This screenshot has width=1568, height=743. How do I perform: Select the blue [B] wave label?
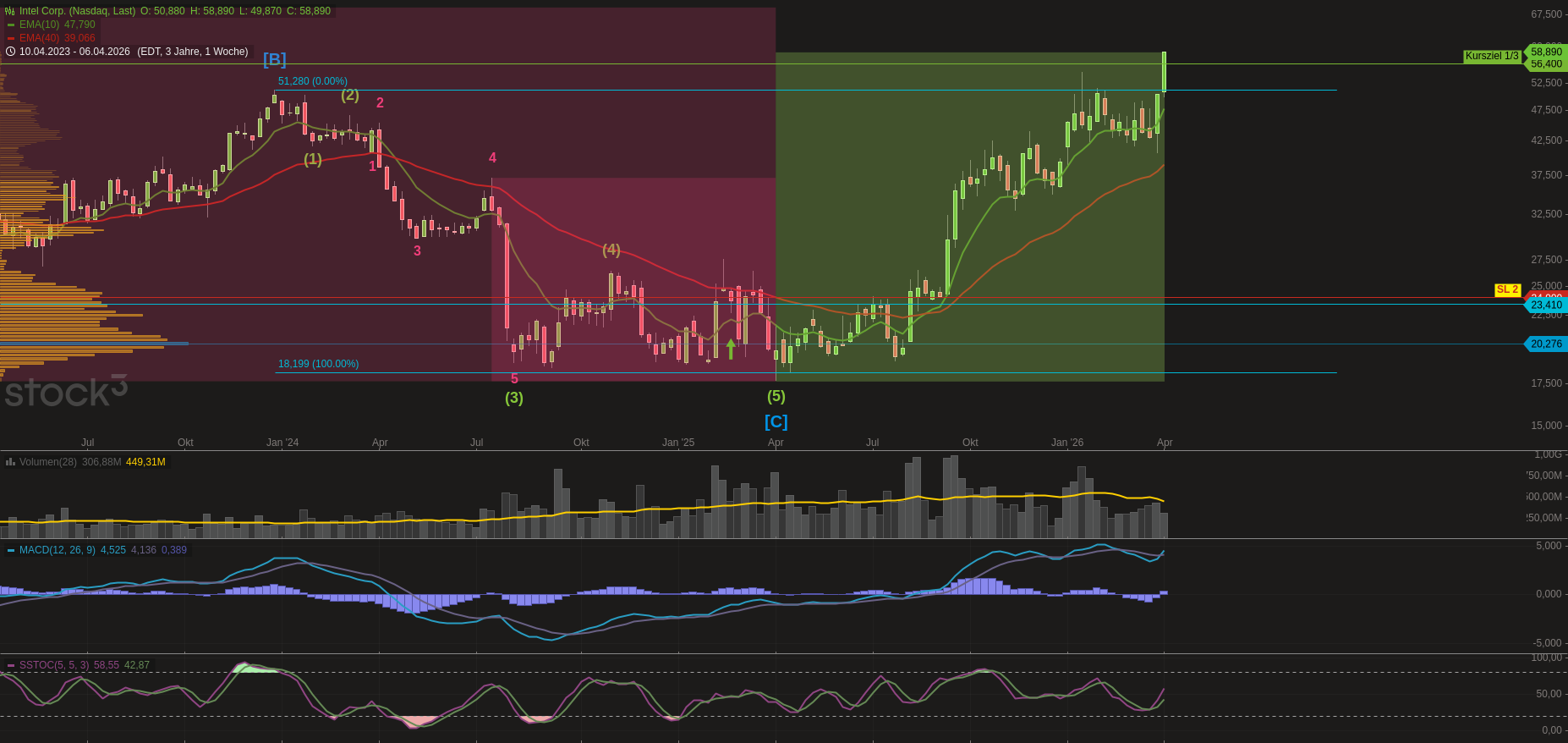(274, 59)
